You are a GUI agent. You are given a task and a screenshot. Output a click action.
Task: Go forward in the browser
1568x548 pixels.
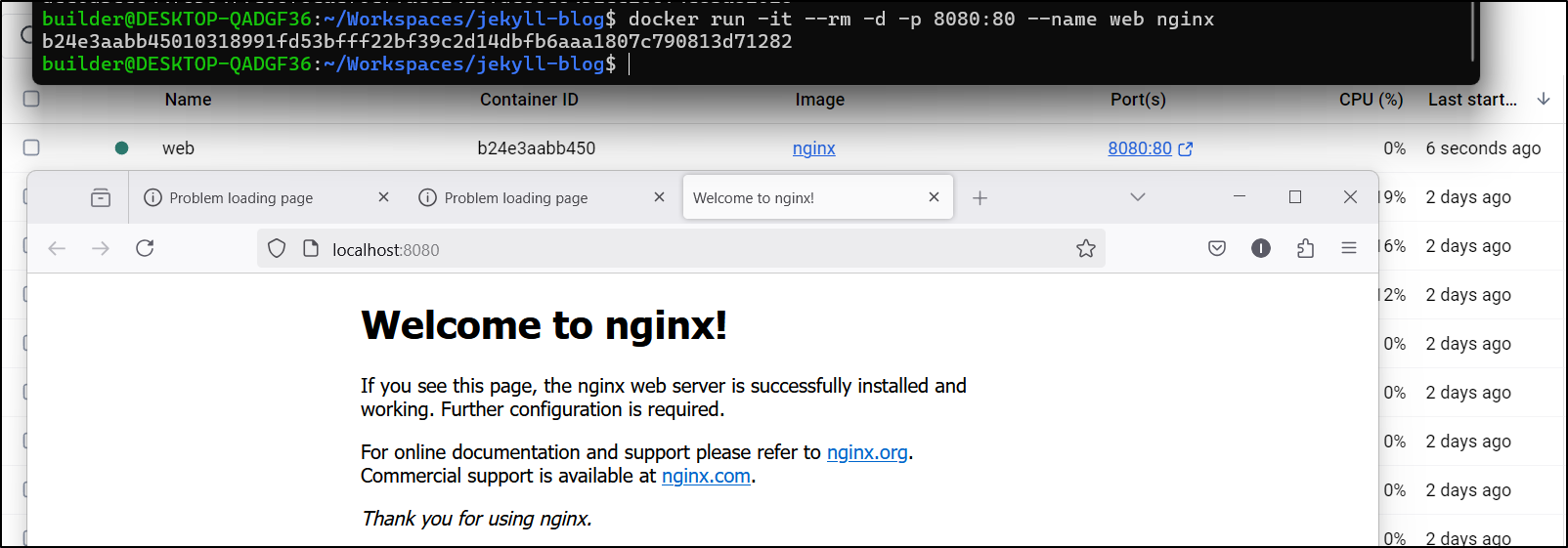[x=101, y=248]
